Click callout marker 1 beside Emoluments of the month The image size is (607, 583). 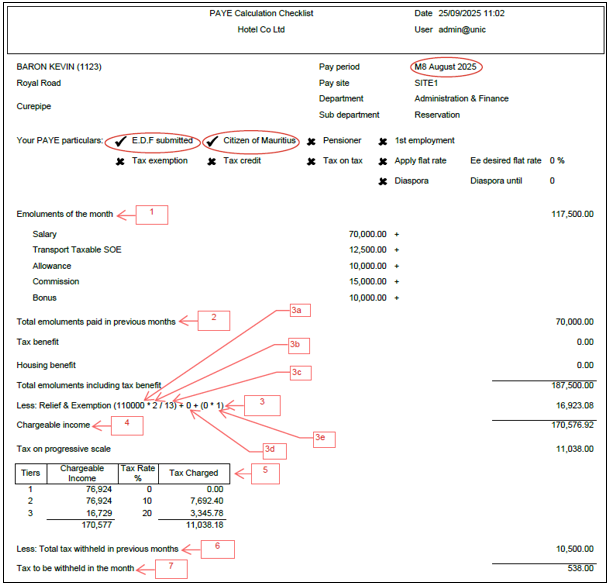pyautogui.click(x=152, y=213)
